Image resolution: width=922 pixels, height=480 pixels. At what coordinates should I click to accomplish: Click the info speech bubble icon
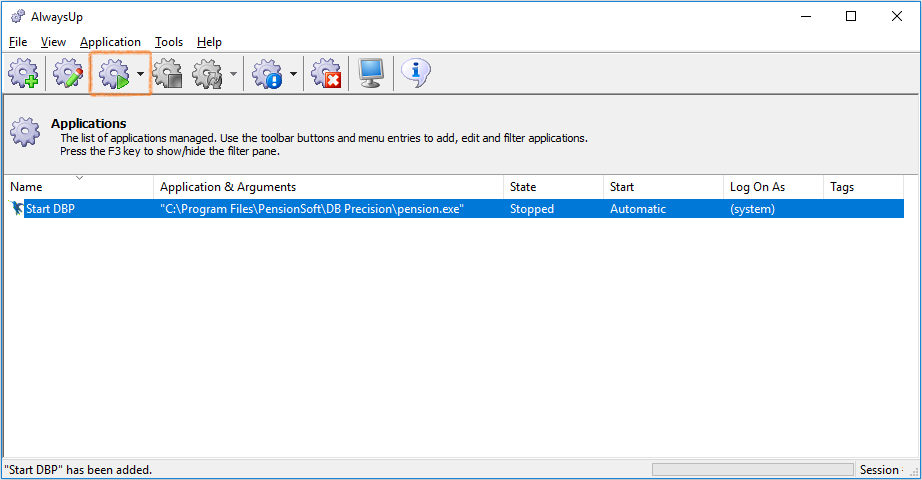(416, 74)
